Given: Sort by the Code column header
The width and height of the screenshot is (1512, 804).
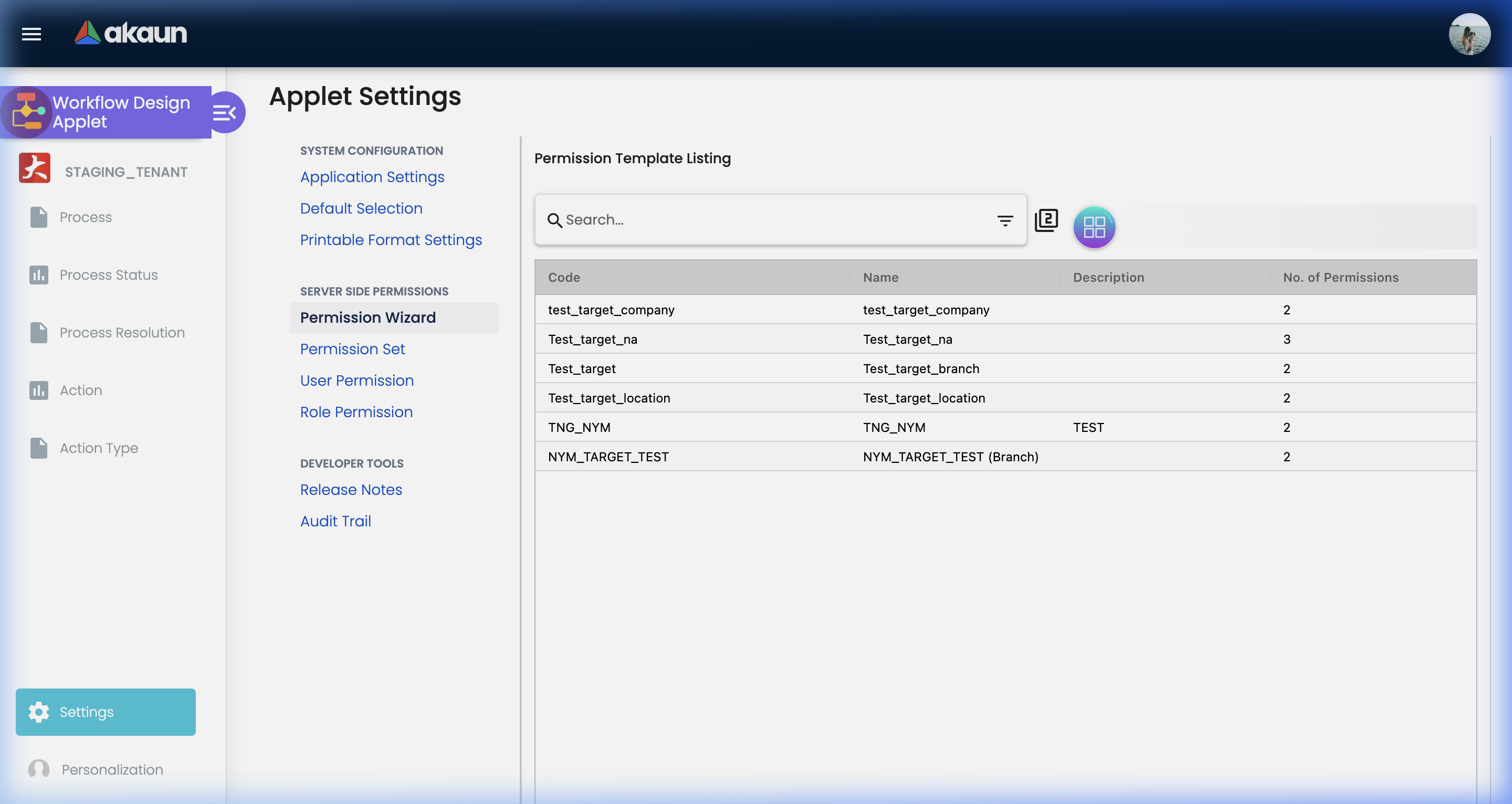Looking at the screenshot, I should tap(564, 277).
